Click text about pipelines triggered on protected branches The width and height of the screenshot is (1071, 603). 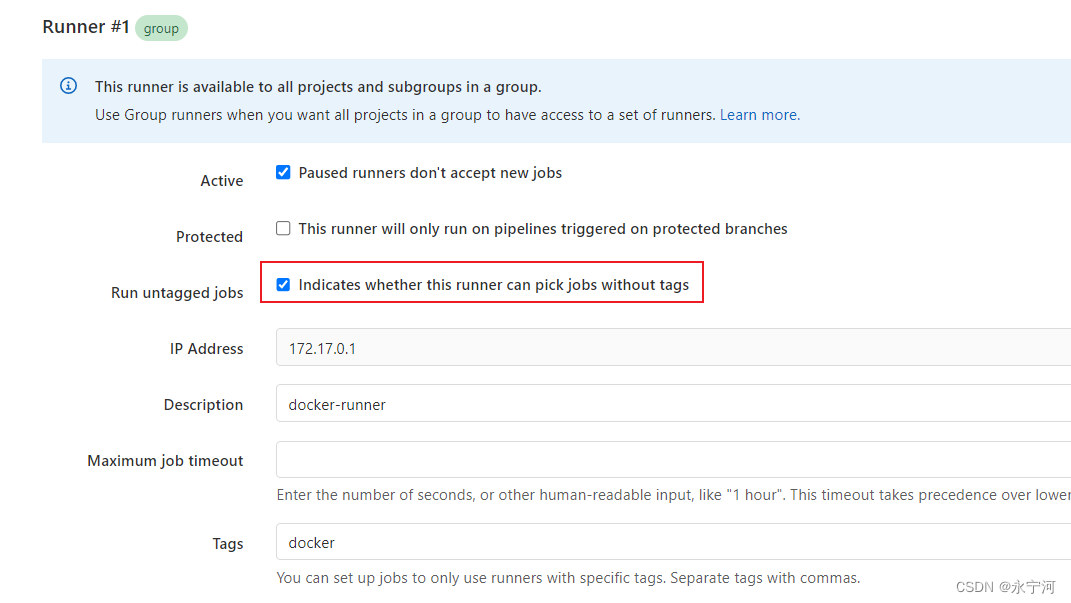click(x=542, y=229)
